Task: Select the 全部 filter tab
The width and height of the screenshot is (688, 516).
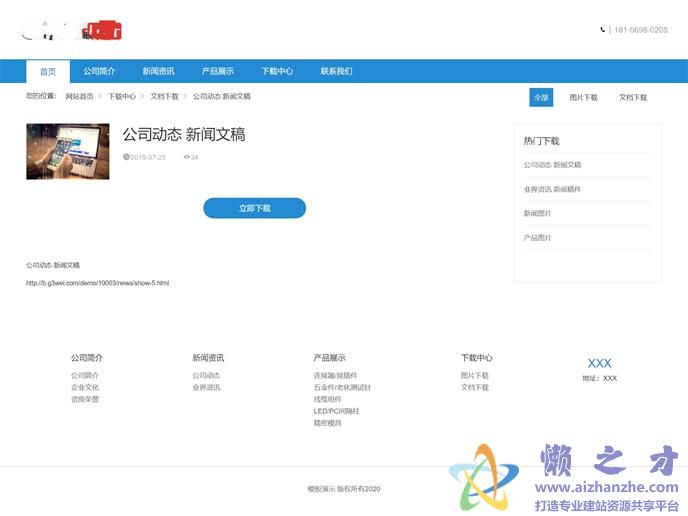Action: [541, 98]
